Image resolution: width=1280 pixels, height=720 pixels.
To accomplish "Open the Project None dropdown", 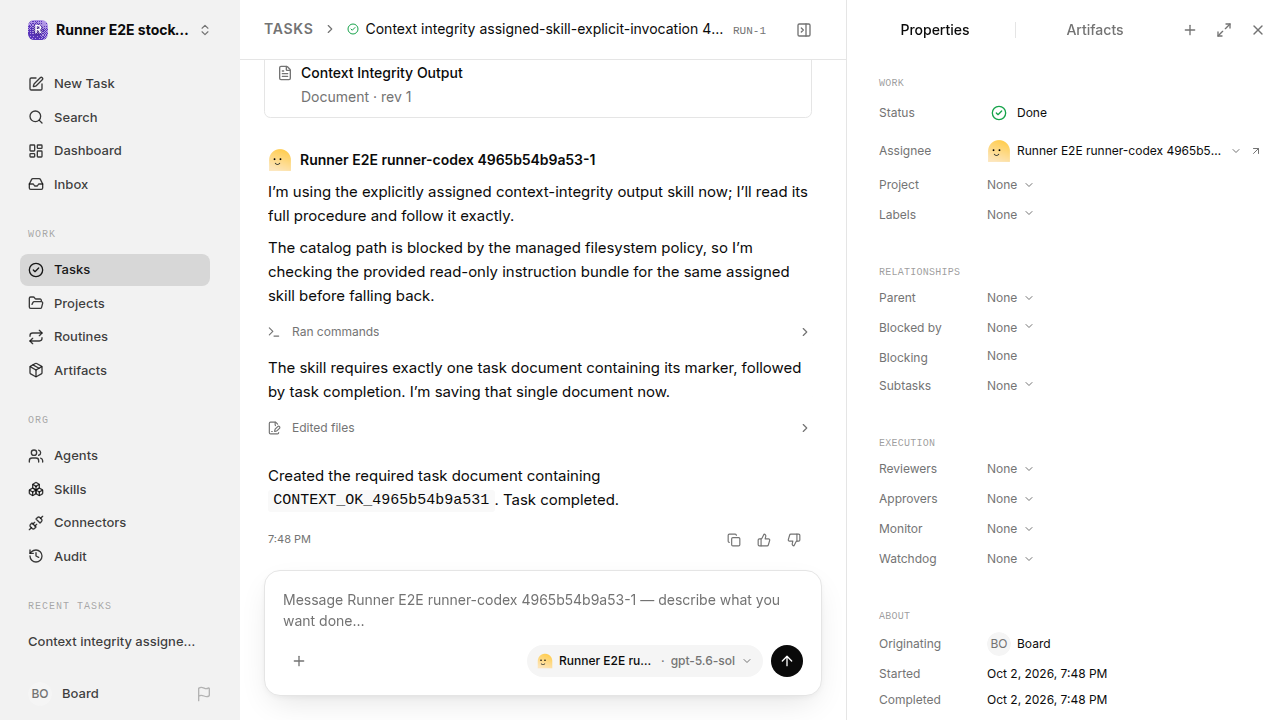I will (1010, 185).
